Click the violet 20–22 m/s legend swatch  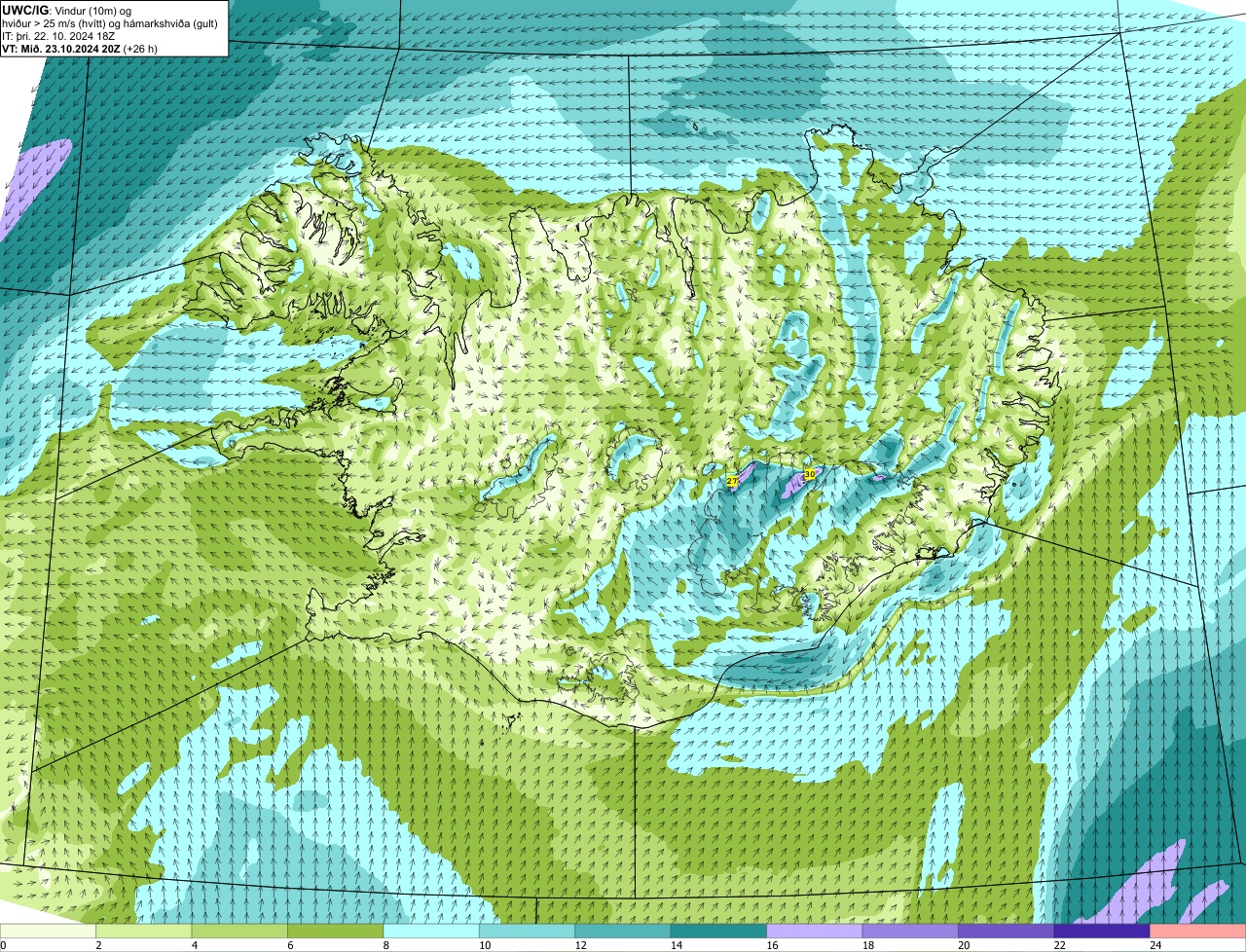pos(1006,931)
